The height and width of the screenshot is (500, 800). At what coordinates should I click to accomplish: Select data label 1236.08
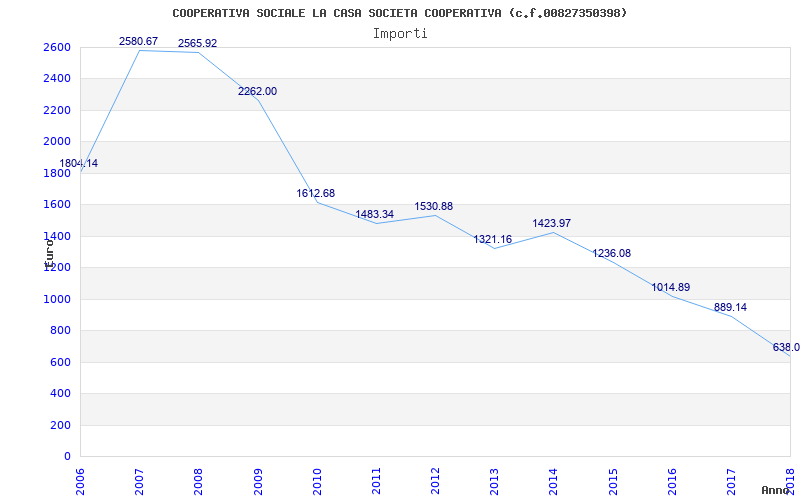611,253
